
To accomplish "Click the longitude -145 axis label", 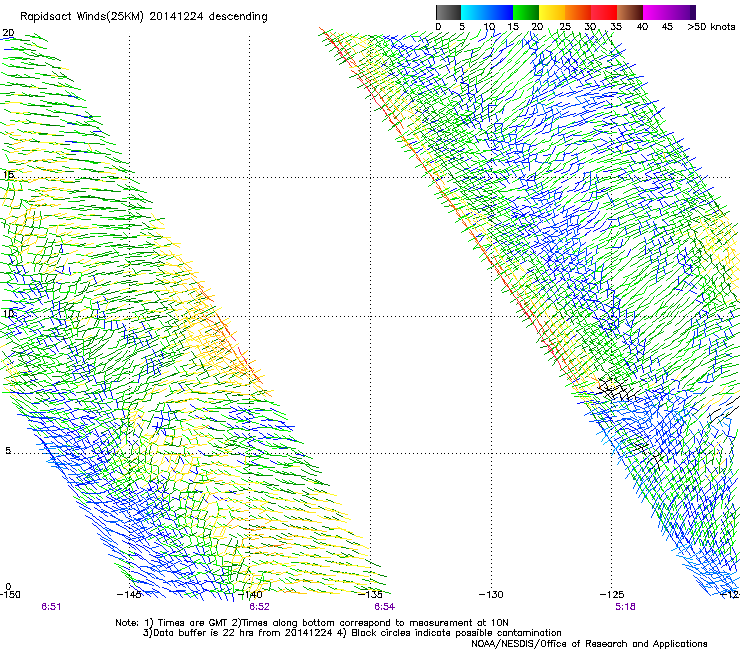I will pyautogui.click(x=129, y=595).
